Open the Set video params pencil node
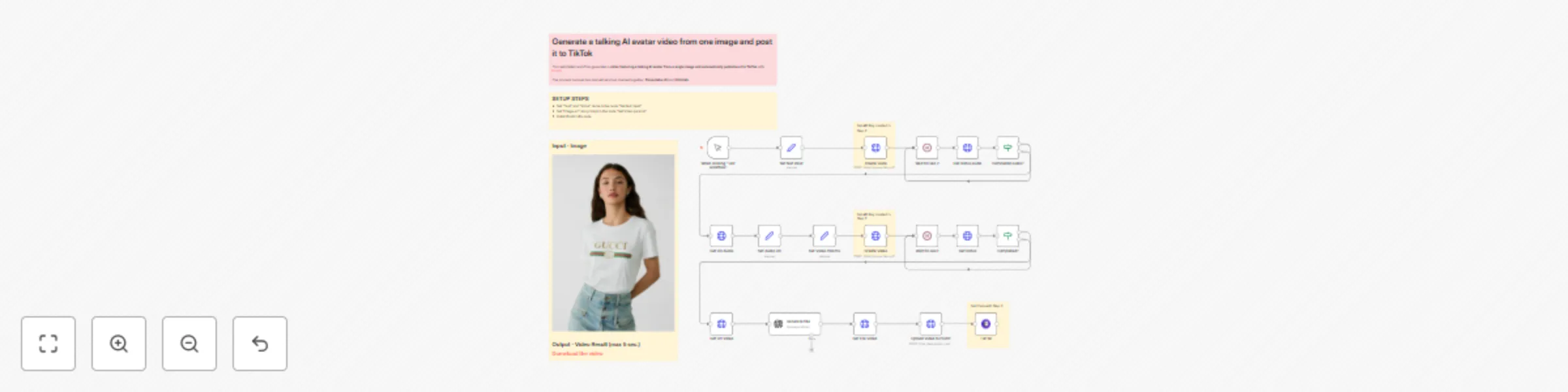This screenshot has width=1568, height=392. pos(824,236)
